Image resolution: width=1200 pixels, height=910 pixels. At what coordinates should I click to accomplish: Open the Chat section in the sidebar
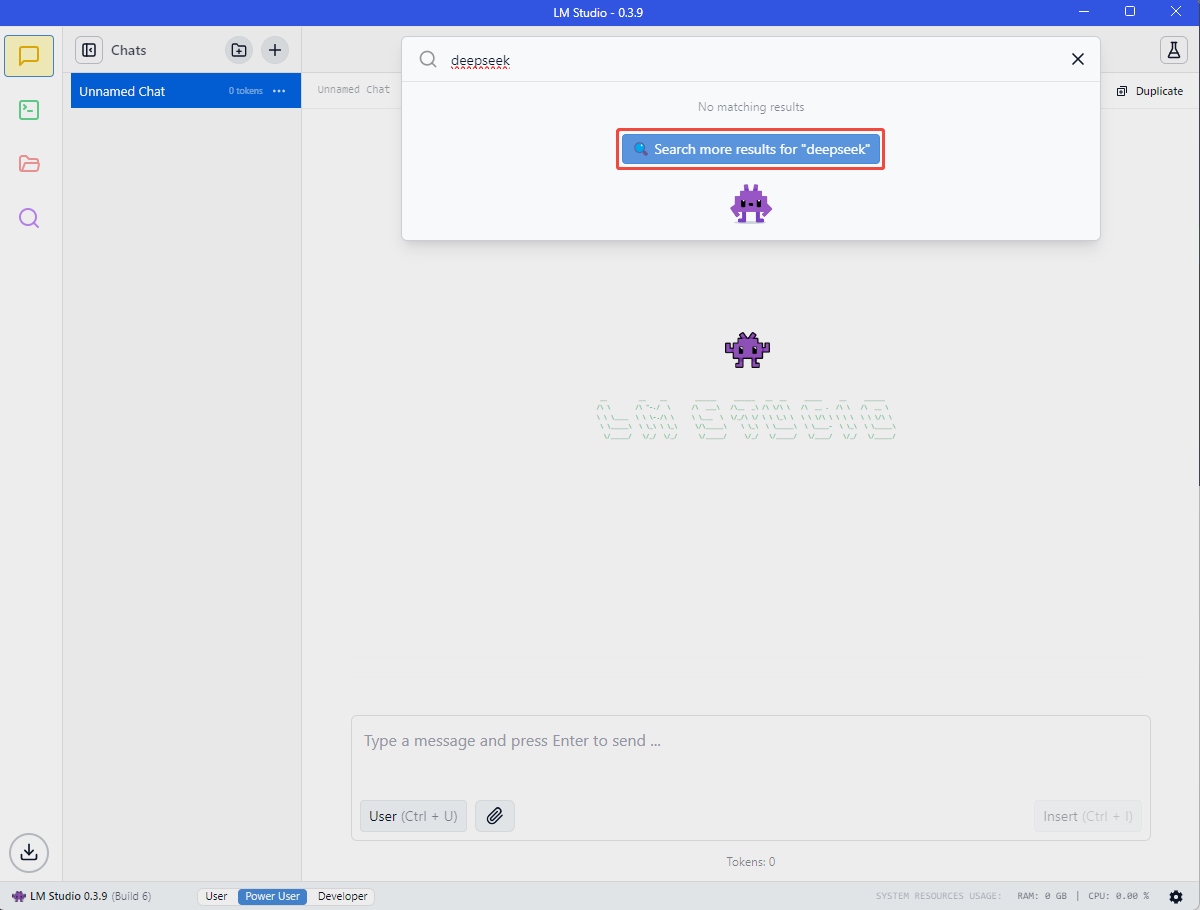[29, 56]
